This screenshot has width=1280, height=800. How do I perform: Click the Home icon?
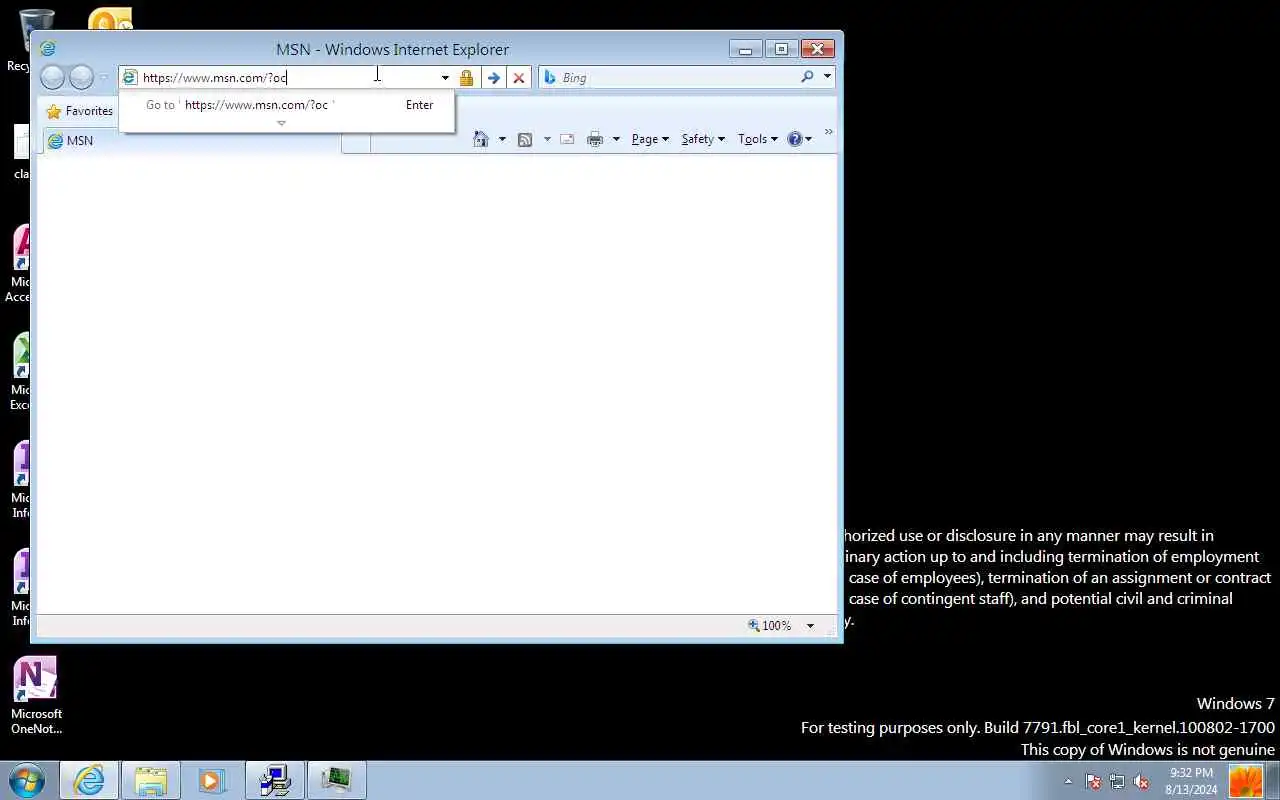481,139
